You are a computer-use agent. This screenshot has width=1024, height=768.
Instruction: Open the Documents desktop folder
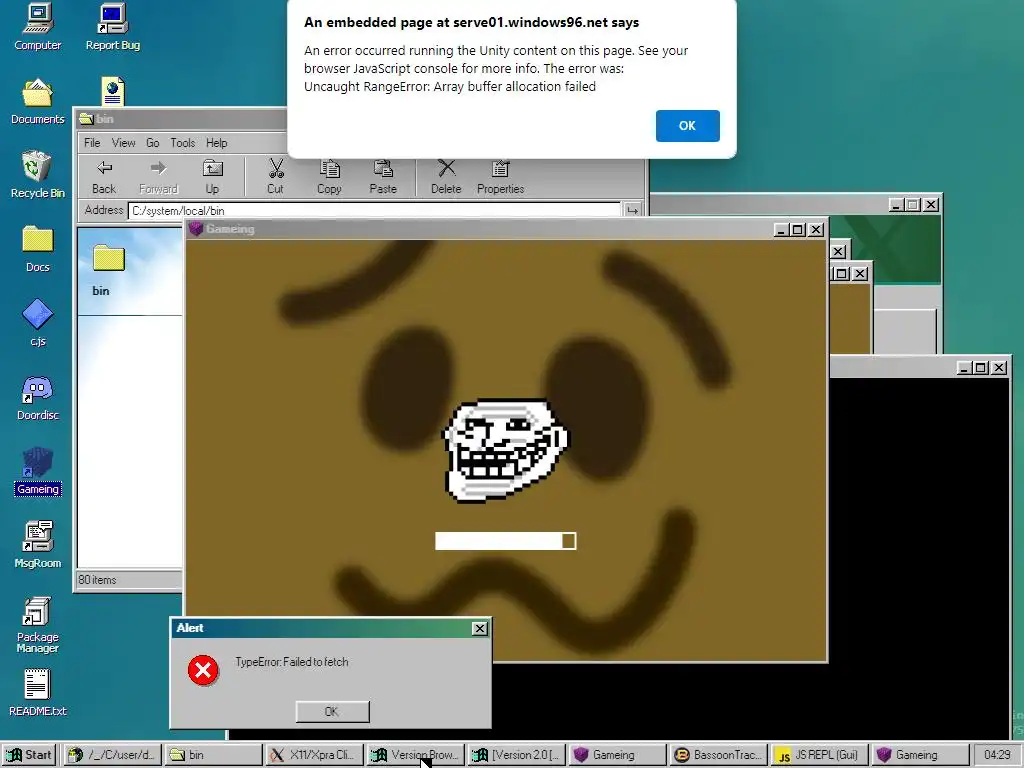tap(37, 101)
